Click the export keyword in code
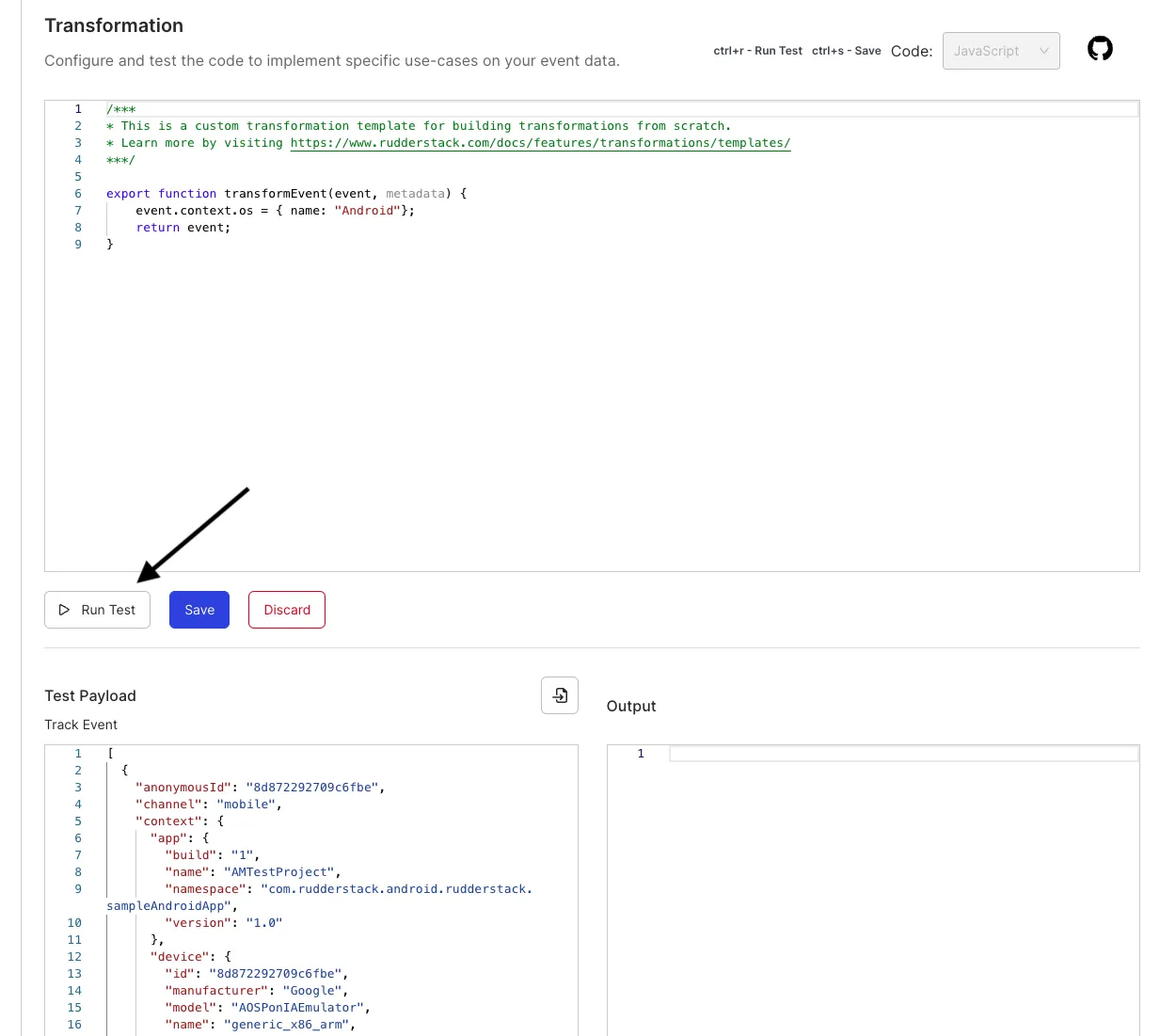 click(128, 194)
